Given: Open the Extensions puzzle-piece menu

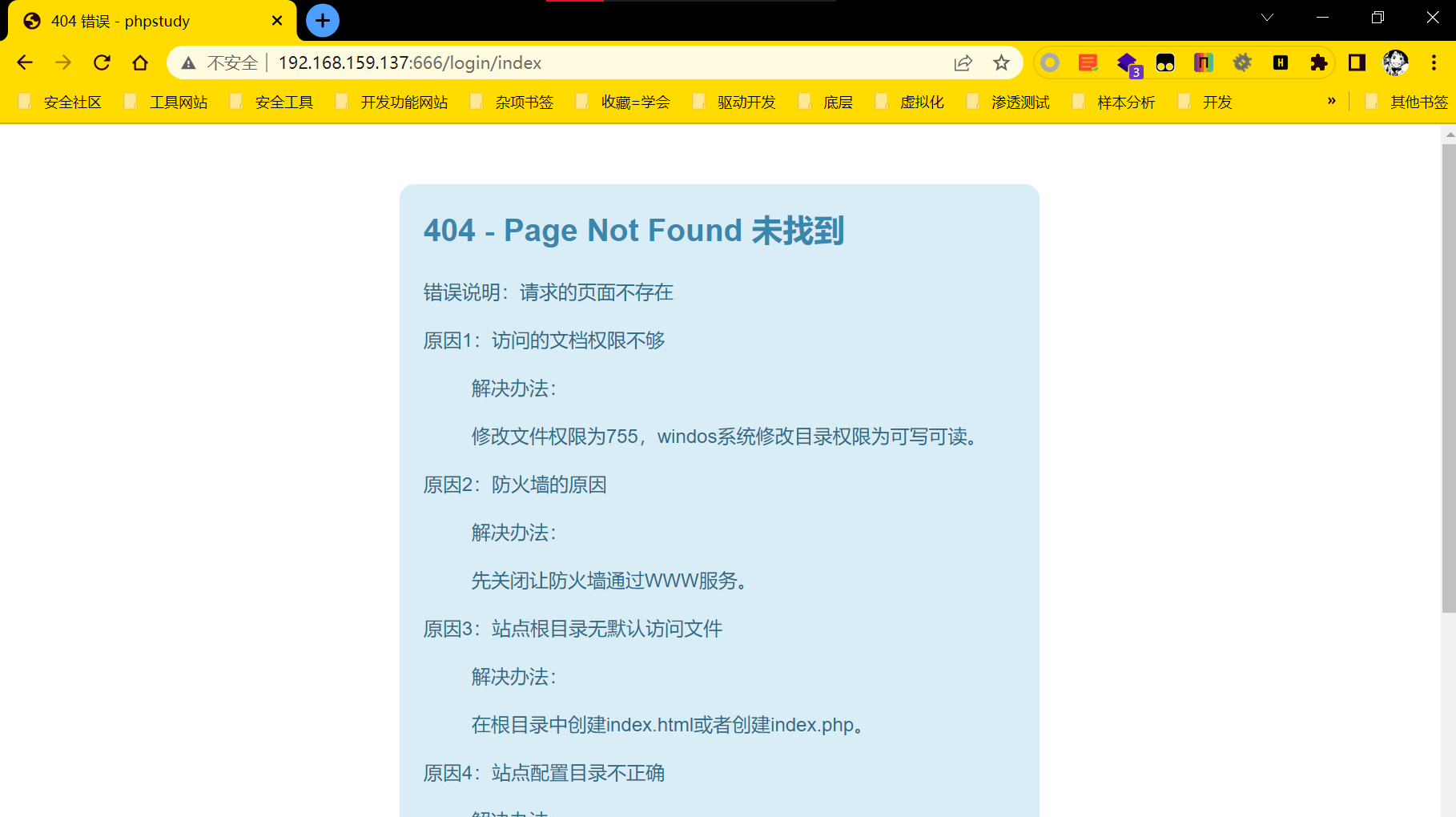Looking at the screenshot, I should click(x=1319, y=62).
